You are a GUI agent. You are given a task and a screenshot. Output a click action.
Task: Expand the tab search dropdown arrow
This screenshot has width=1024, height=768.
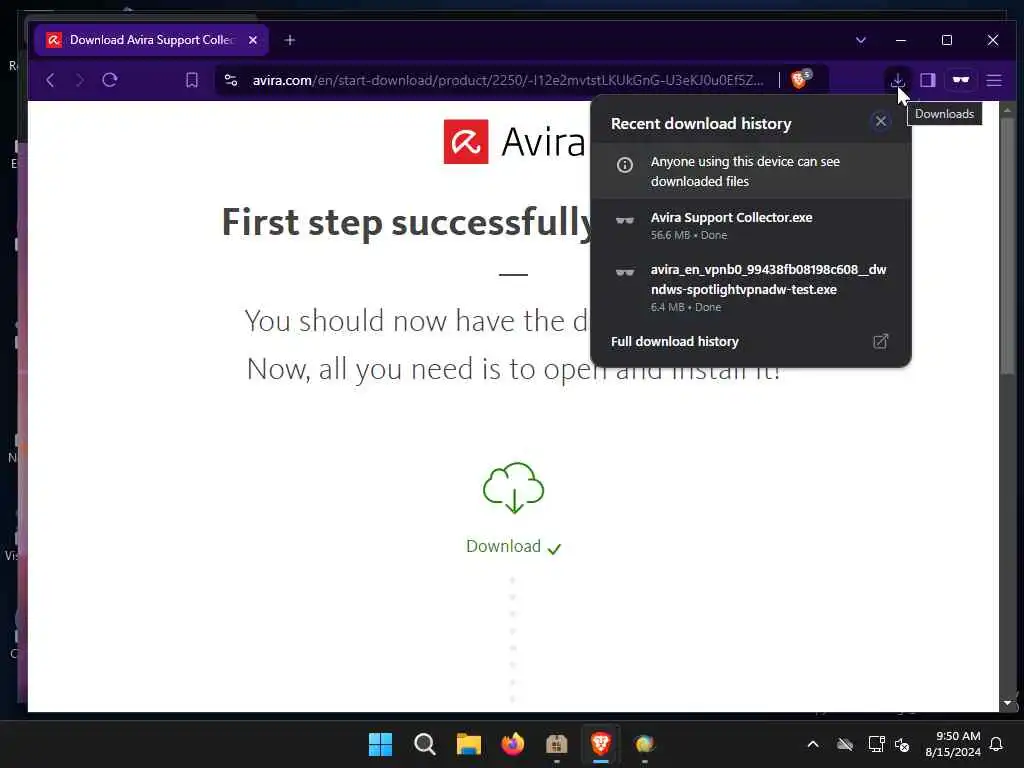pos(861,40)
